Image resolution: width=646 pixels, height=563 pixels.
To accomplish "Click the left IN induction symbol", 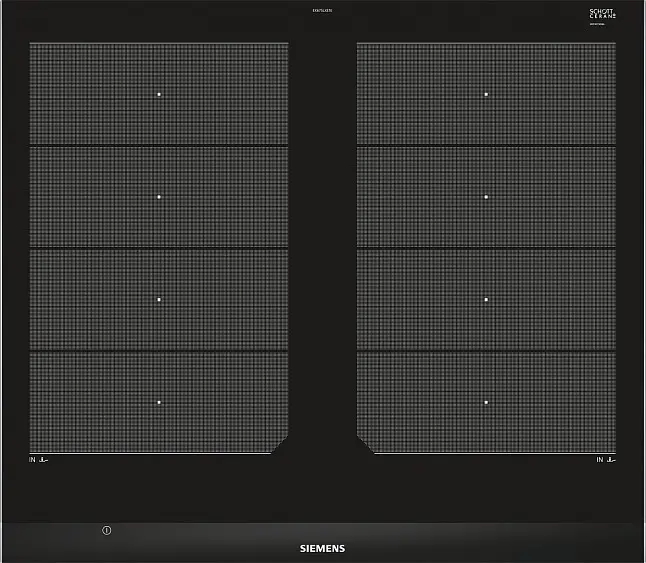I will click(38, 460).
